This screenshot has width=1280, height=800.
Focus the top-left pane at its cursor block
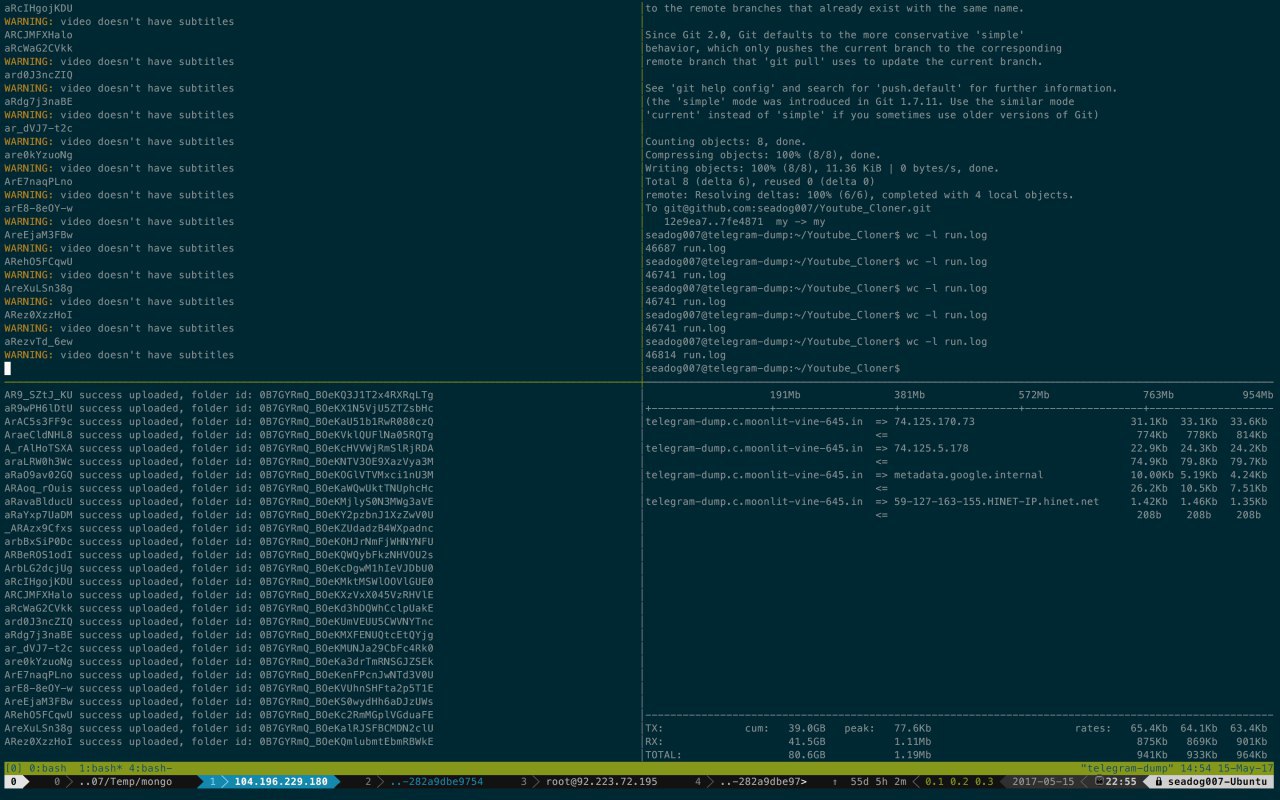pos(8,368)
